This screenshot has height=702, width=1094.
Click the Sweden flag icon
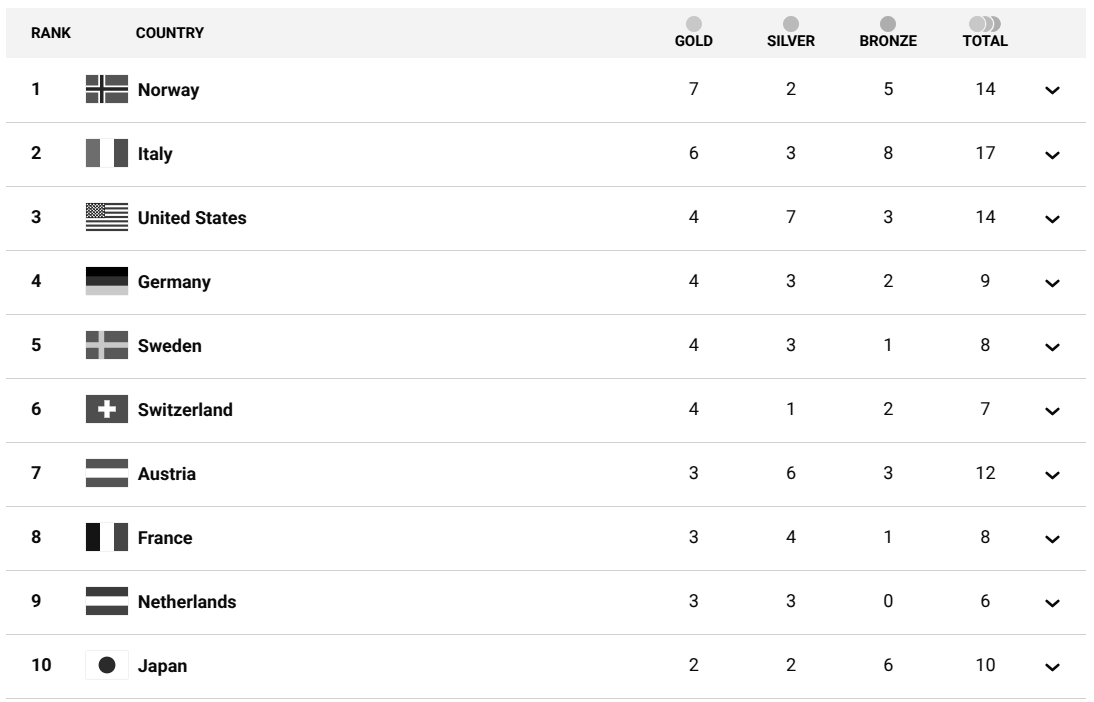coord(107,346)
